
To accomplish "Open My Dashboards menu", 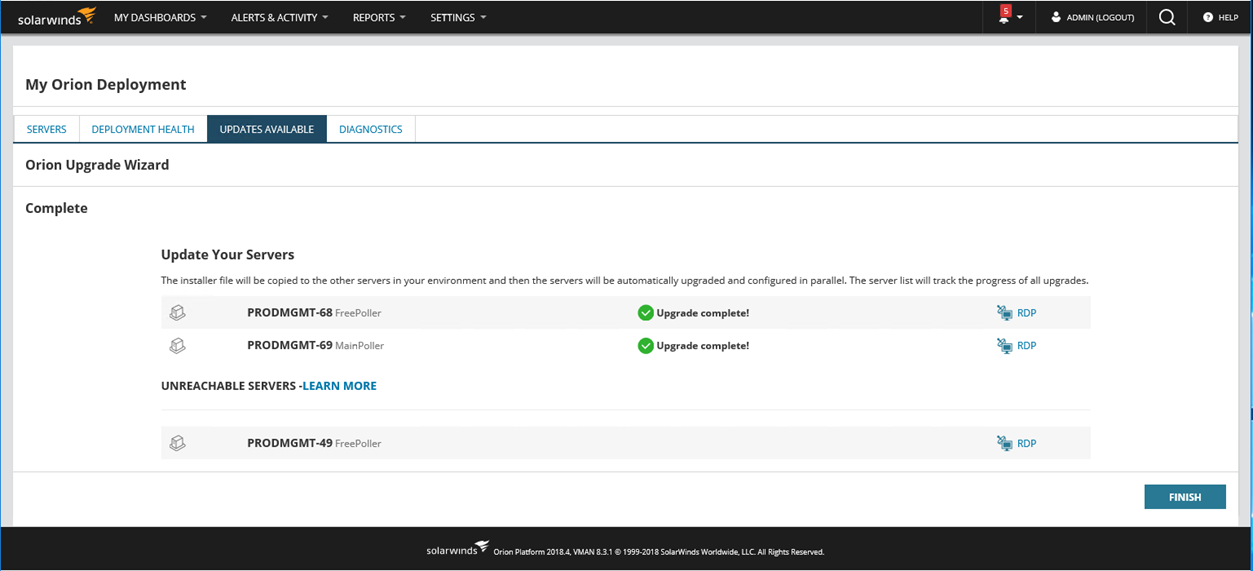I will (x=160, y=17).
